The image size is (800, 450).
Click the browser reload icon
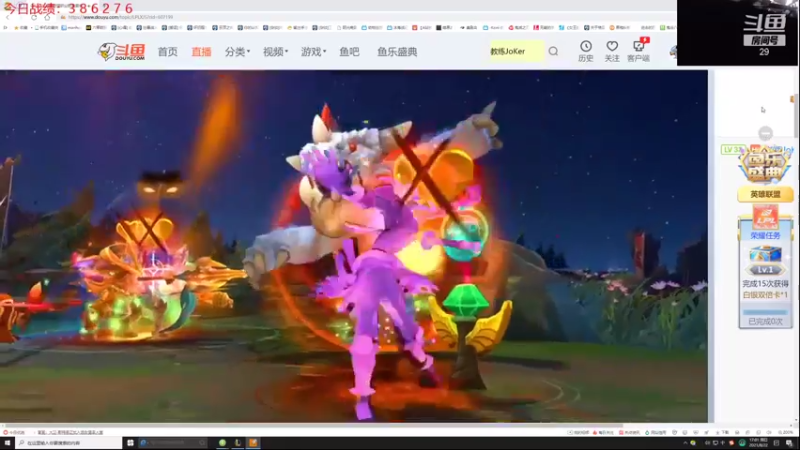click(34, 17)
